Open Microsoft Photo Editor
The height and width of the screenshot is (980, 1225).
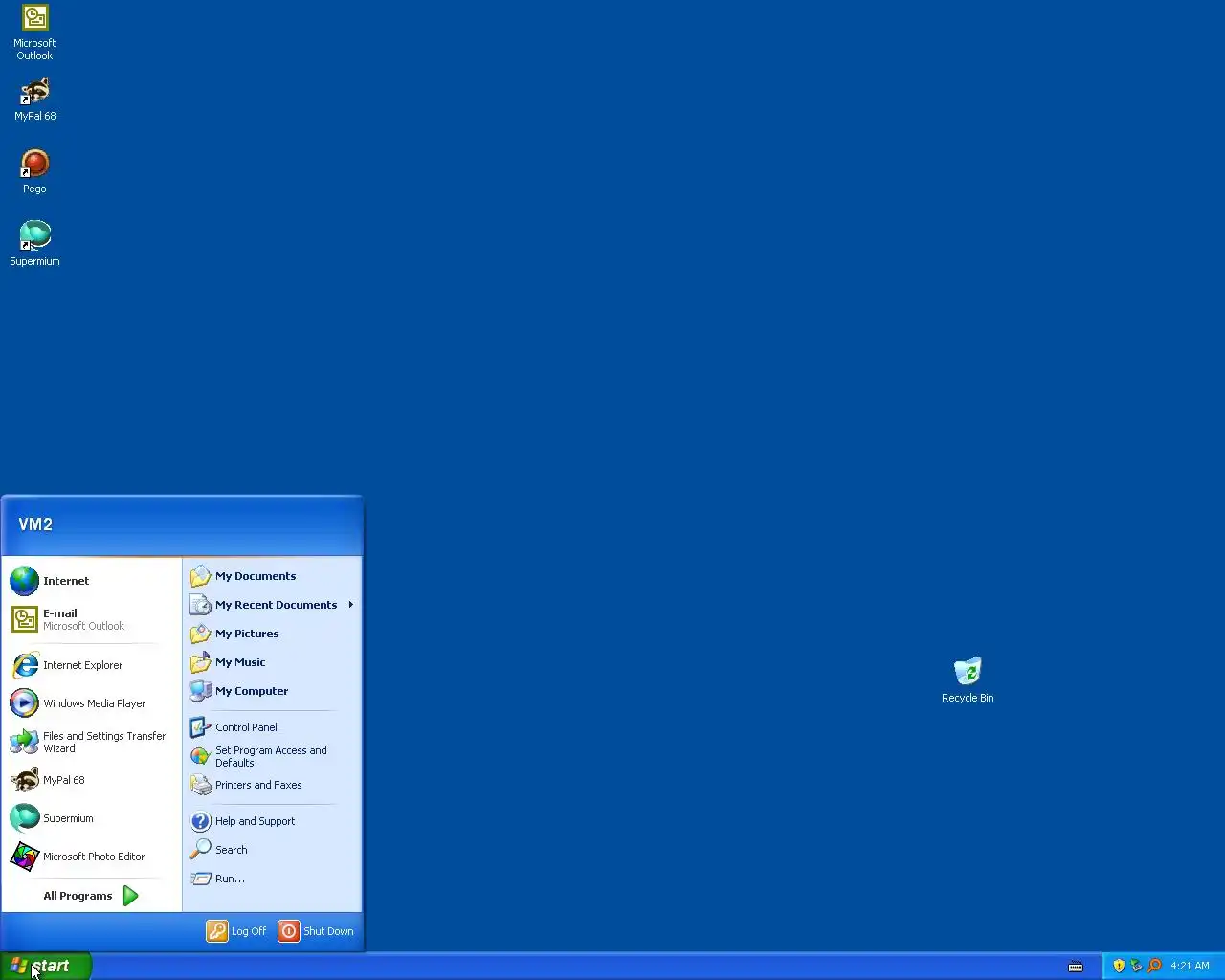tap(92, 857)
